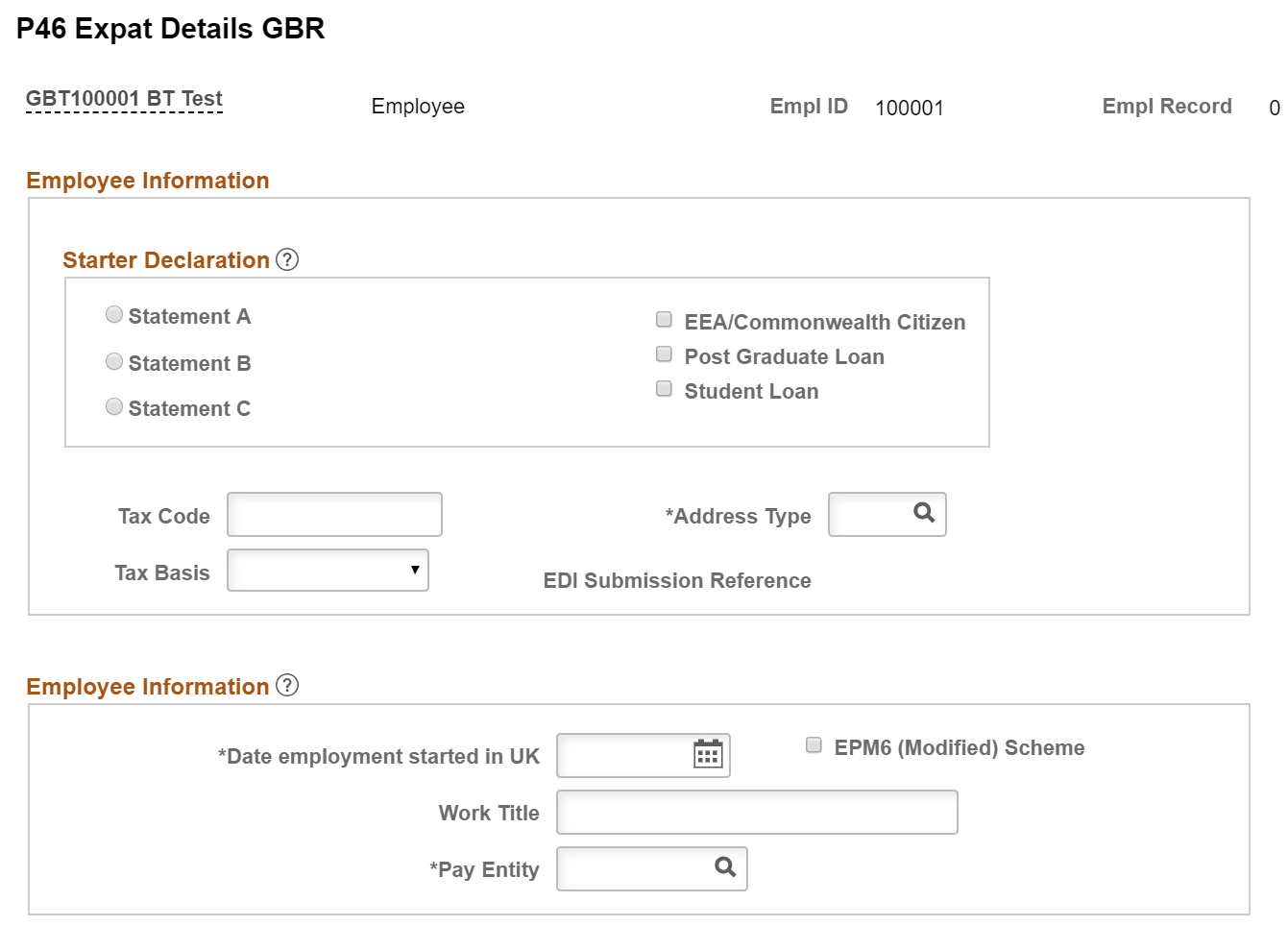Click the EDI Submission Reference label
Screen dimensions: 1288x926
point(677,580)
